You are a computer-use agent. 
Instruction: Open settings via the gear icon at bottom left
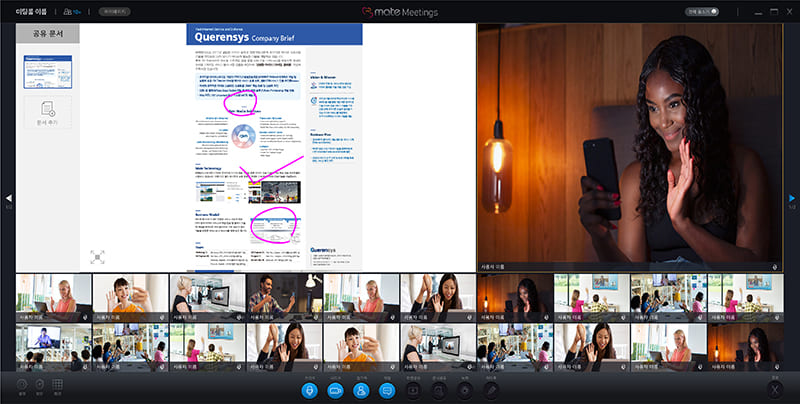(22, 385)
